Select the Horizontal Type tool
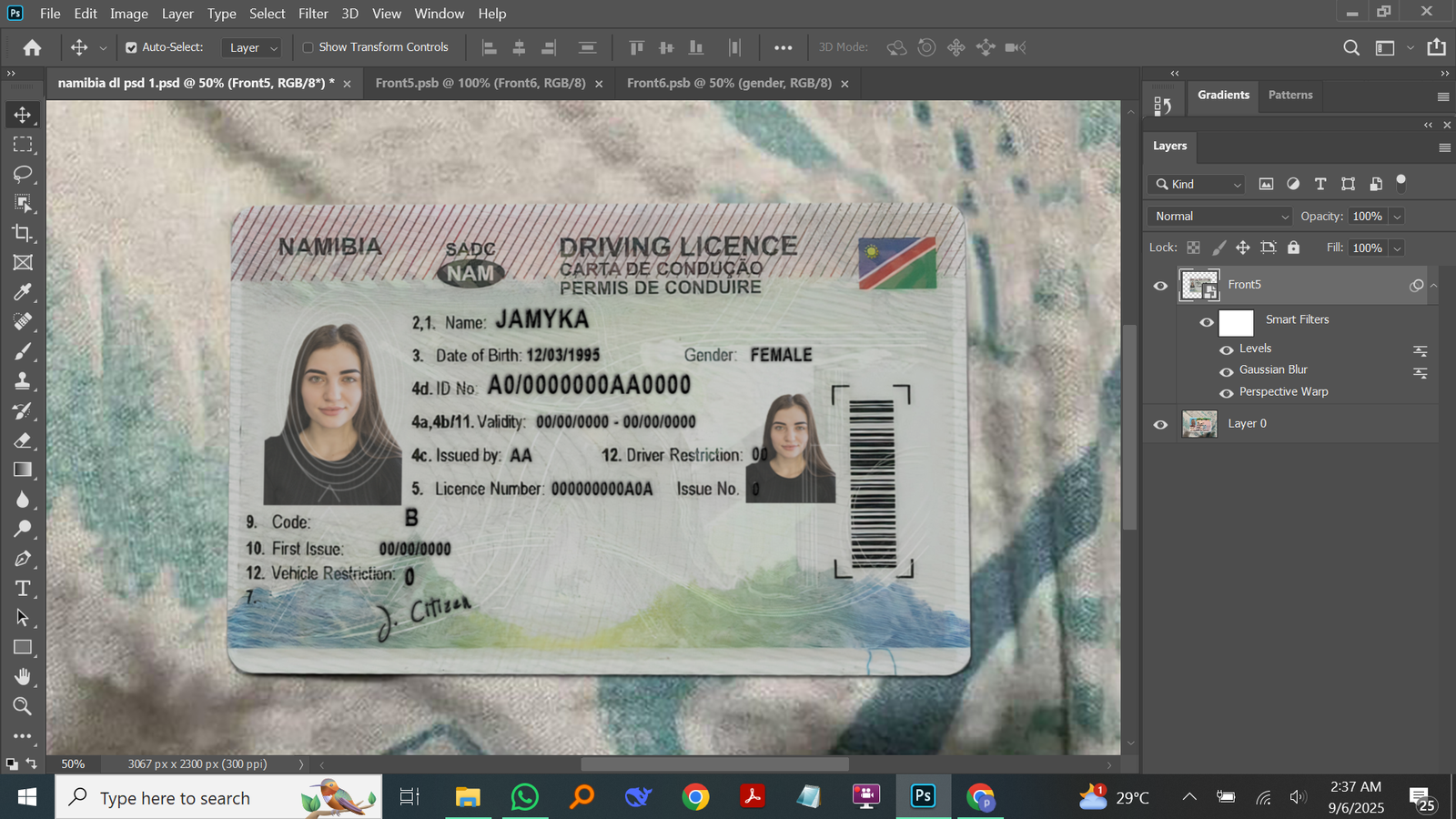Image resolution: width=1456 pixels, height=819 pixels. (23, 589)
